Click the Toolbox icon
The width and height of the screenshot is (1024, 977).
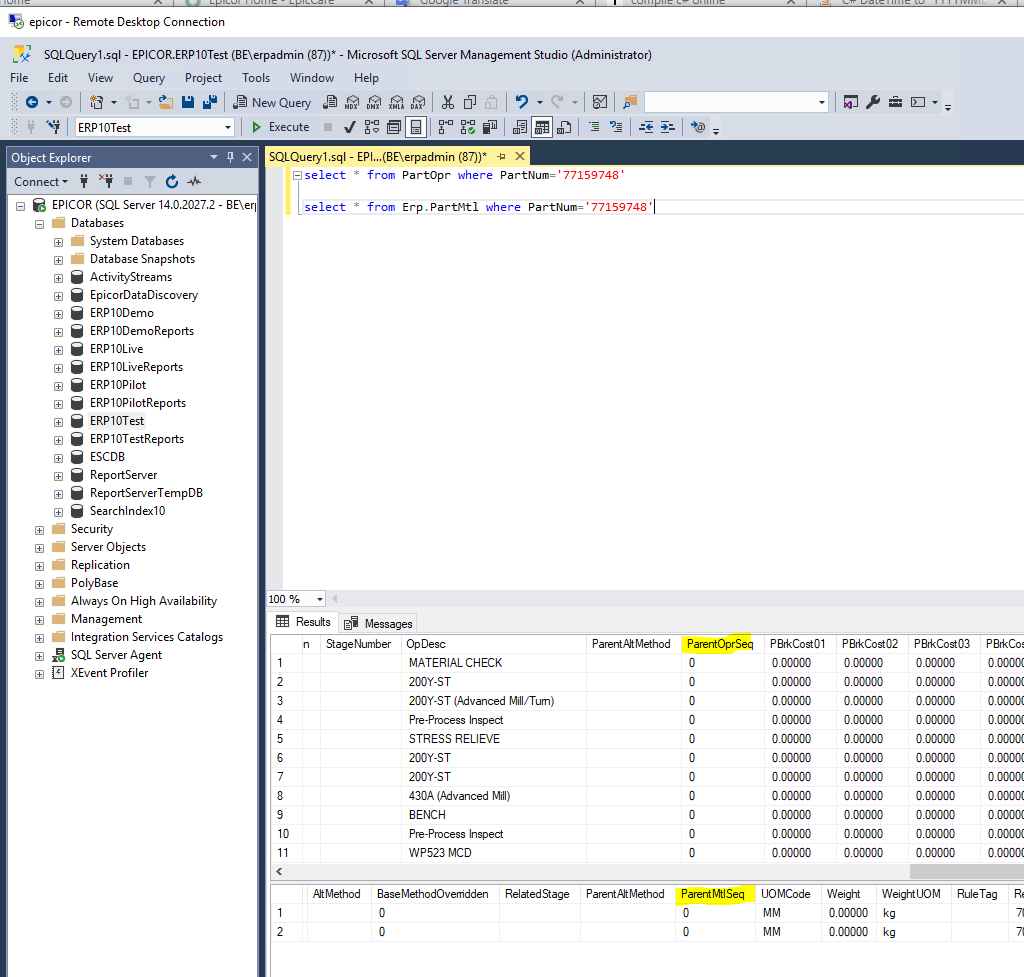(x=895, y=102)
